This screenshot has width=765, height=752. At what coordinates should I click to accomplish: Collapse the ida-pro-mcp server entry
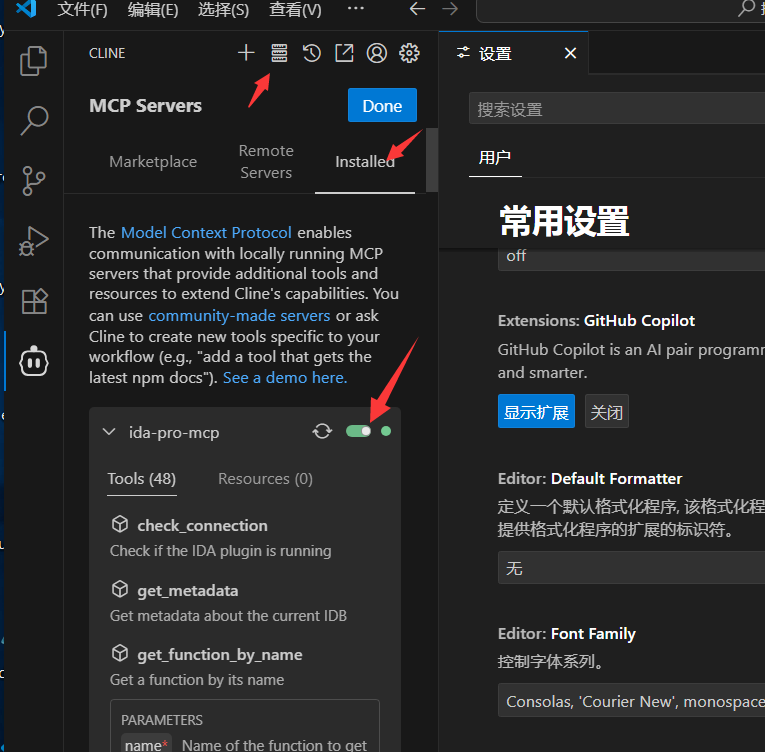click(x=109, y=432)
